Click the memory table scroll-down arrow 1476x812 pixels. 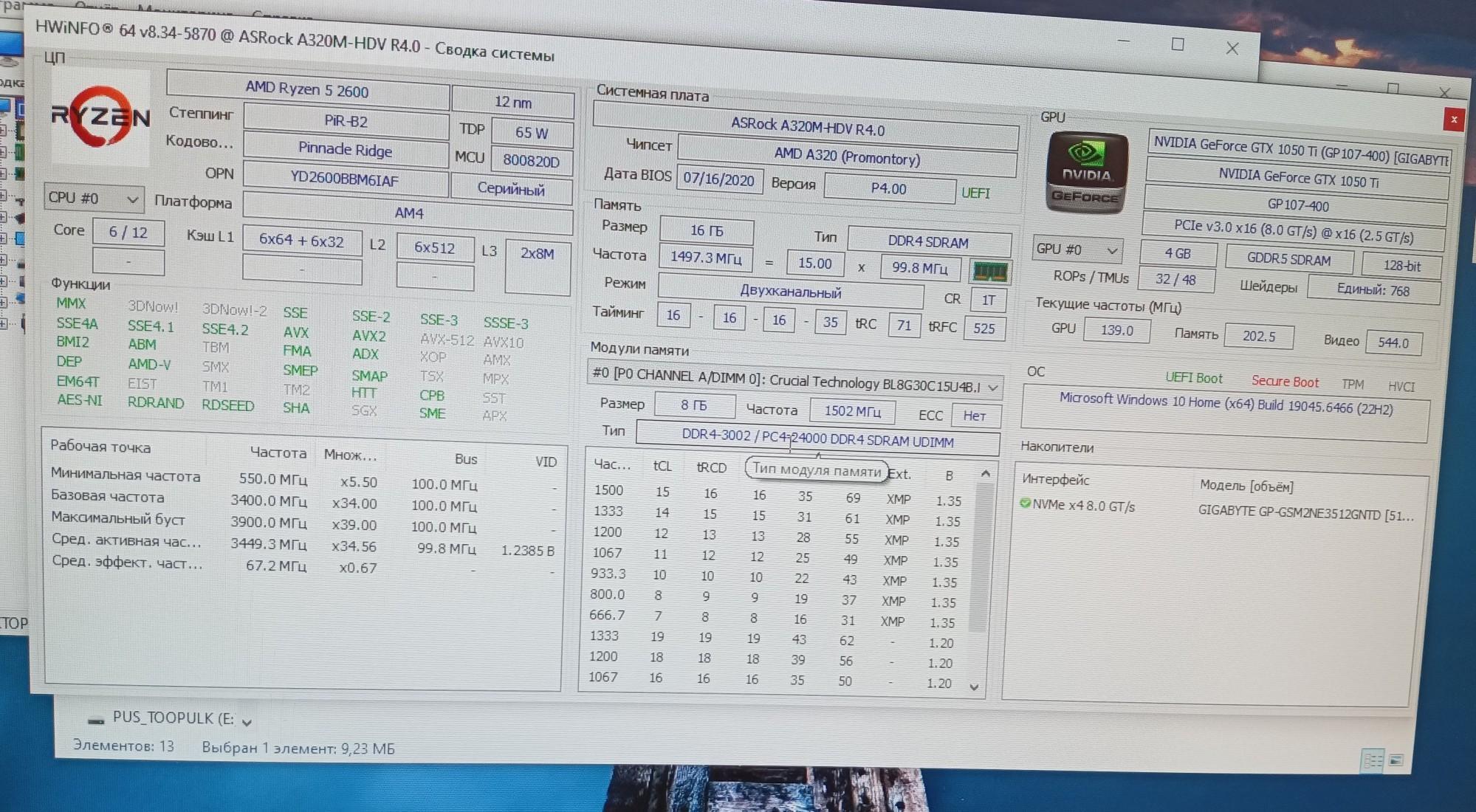(974, 687)
